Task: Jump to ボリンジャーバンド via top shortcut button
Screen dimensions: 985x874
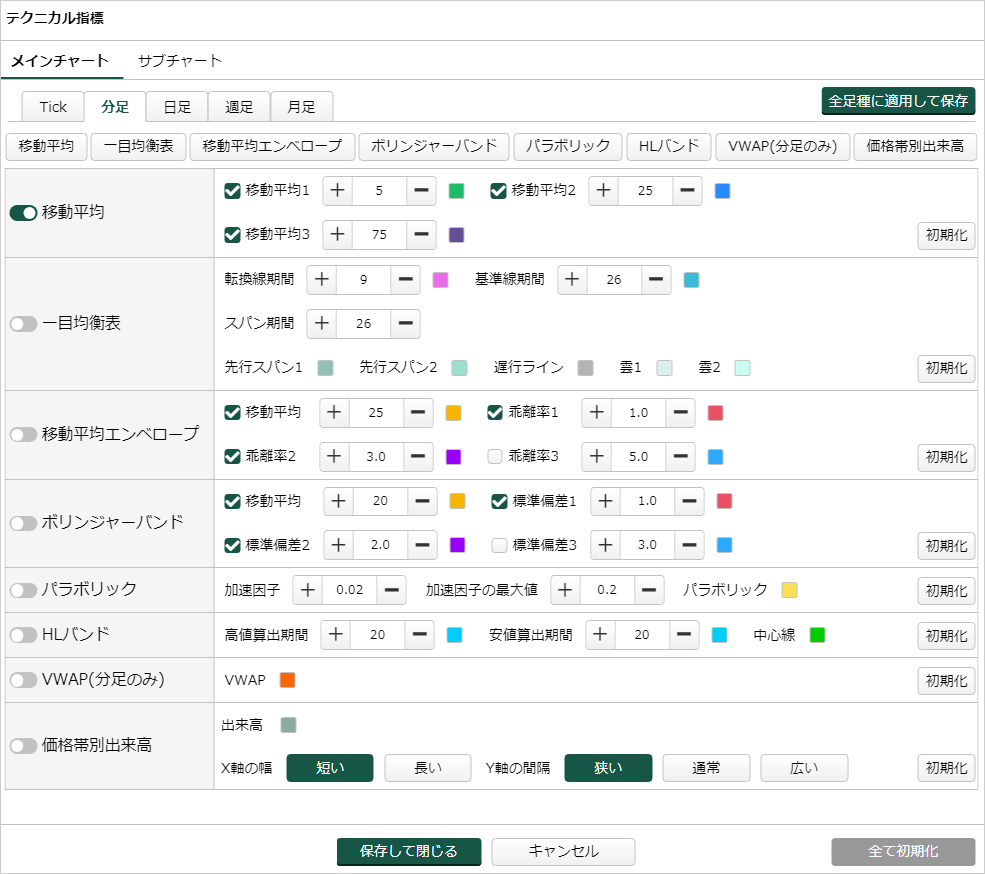Action: [x=434, y=146]
